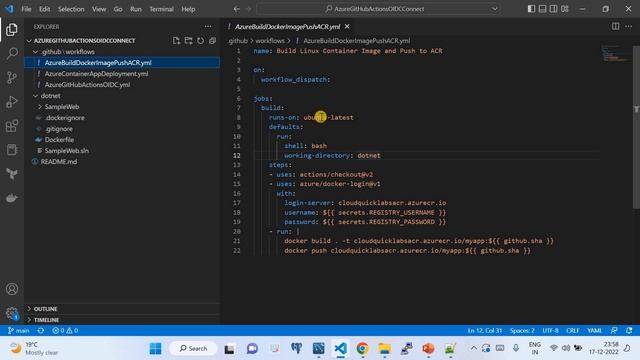Image resolution: width=640 pixels, height=360 pixels.
Task: Go forward using navigation arrow
Action: tap(248, 9)
